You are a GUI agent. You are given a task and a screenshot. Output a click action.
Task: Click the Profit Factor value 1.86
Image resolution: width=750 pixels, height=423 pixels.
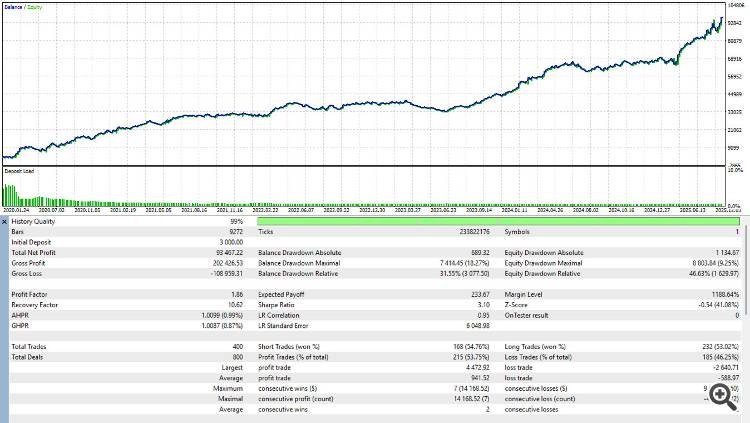tap(237, 295)
